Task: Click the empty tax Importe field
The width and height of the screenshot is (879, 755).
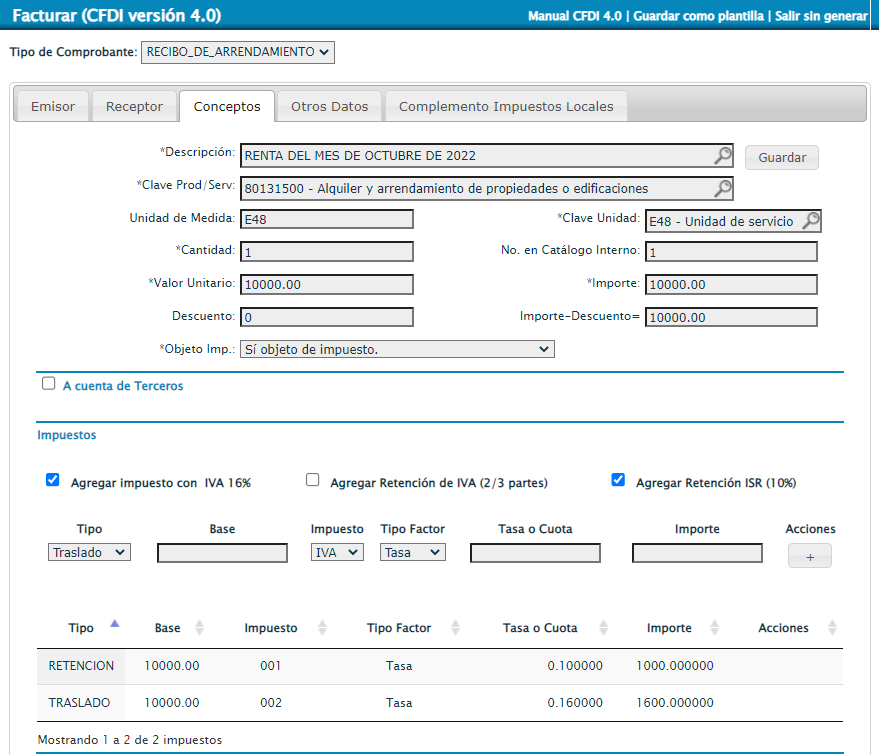Action: click(x=697, y=553)
